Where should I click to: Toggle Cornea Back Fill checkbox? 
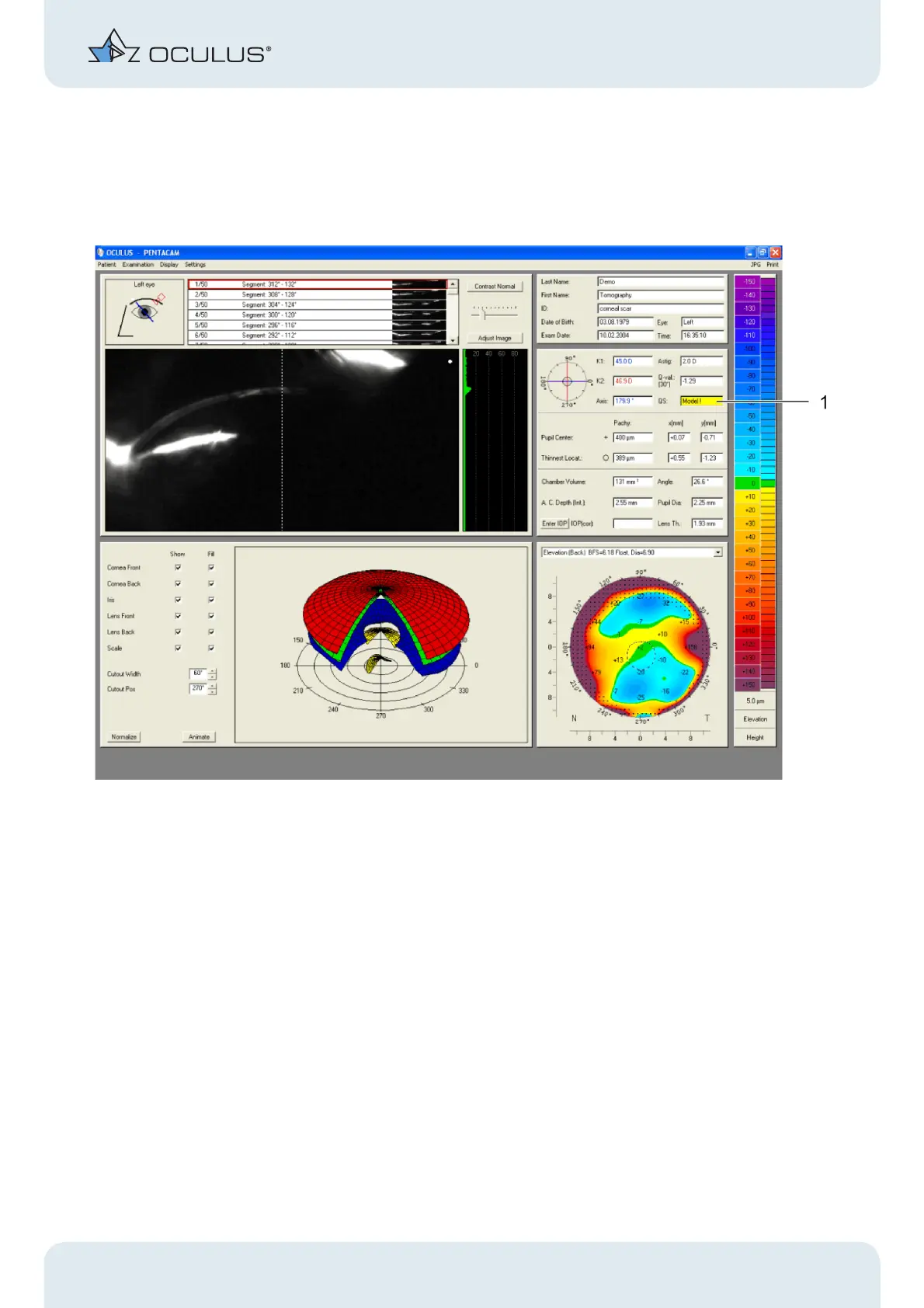pos(211,584)
